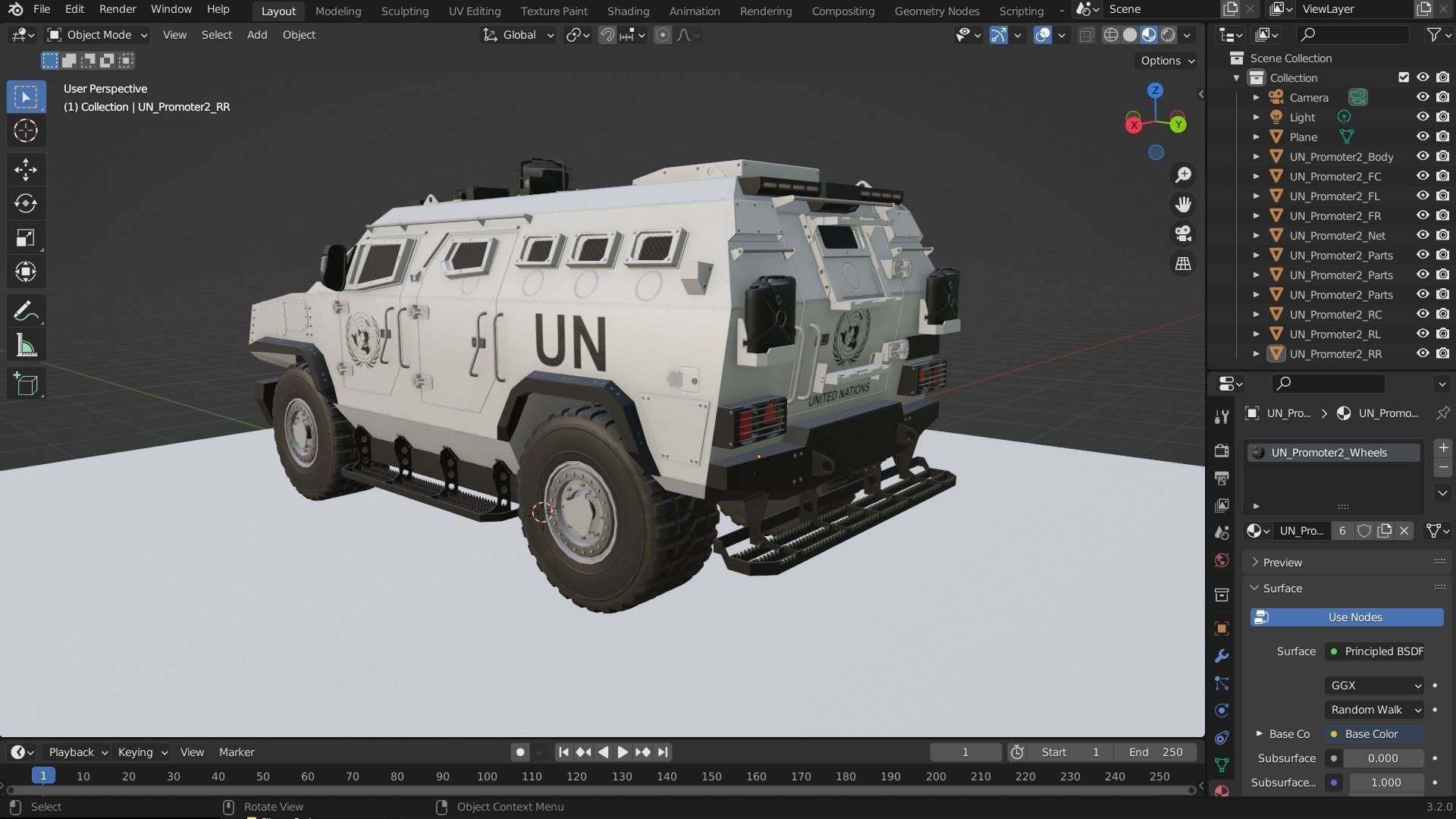Uncheck the Collection exclude checkbox
Image resolution: width=1456 pixels, height=819 pixels.
pyautogui.click(x=1404, y=77)
